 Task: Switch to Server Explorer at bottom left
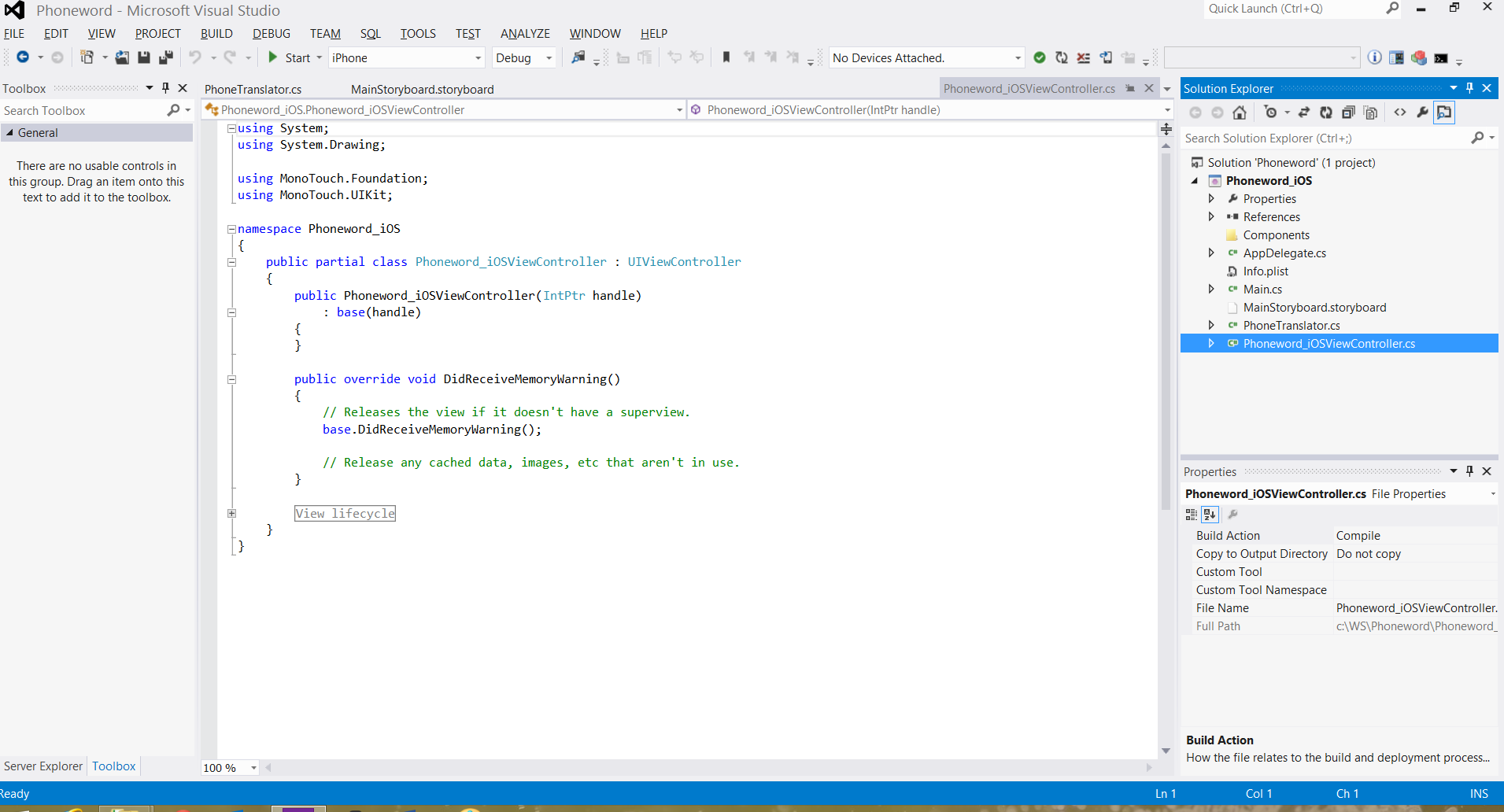[x=43, y=766]
